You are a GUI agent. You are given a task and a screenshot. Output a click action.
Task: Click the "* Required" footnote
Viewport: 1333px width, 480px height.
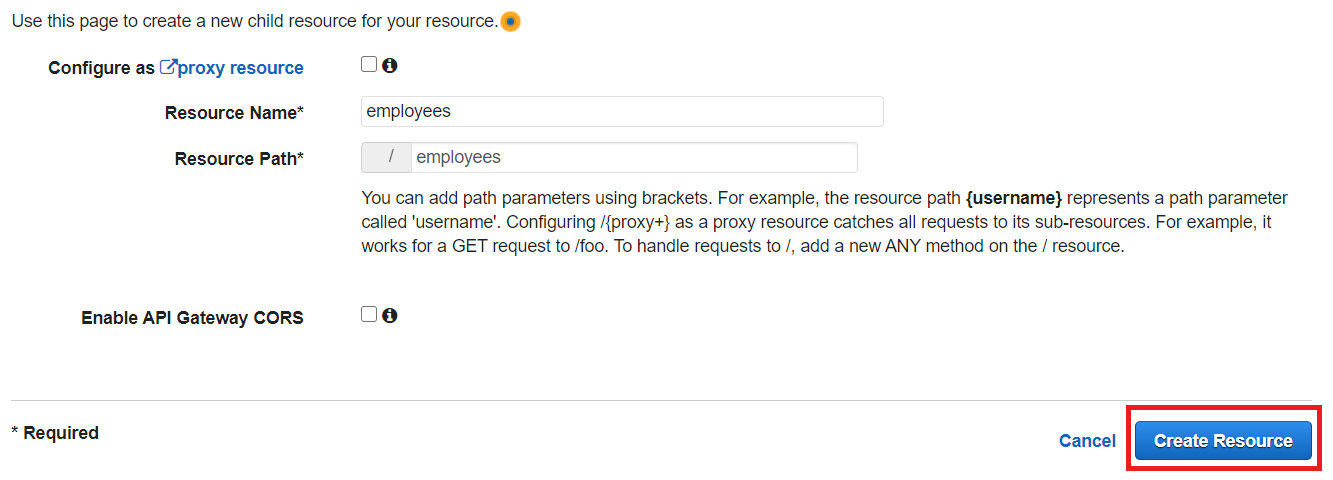(55, 433)
